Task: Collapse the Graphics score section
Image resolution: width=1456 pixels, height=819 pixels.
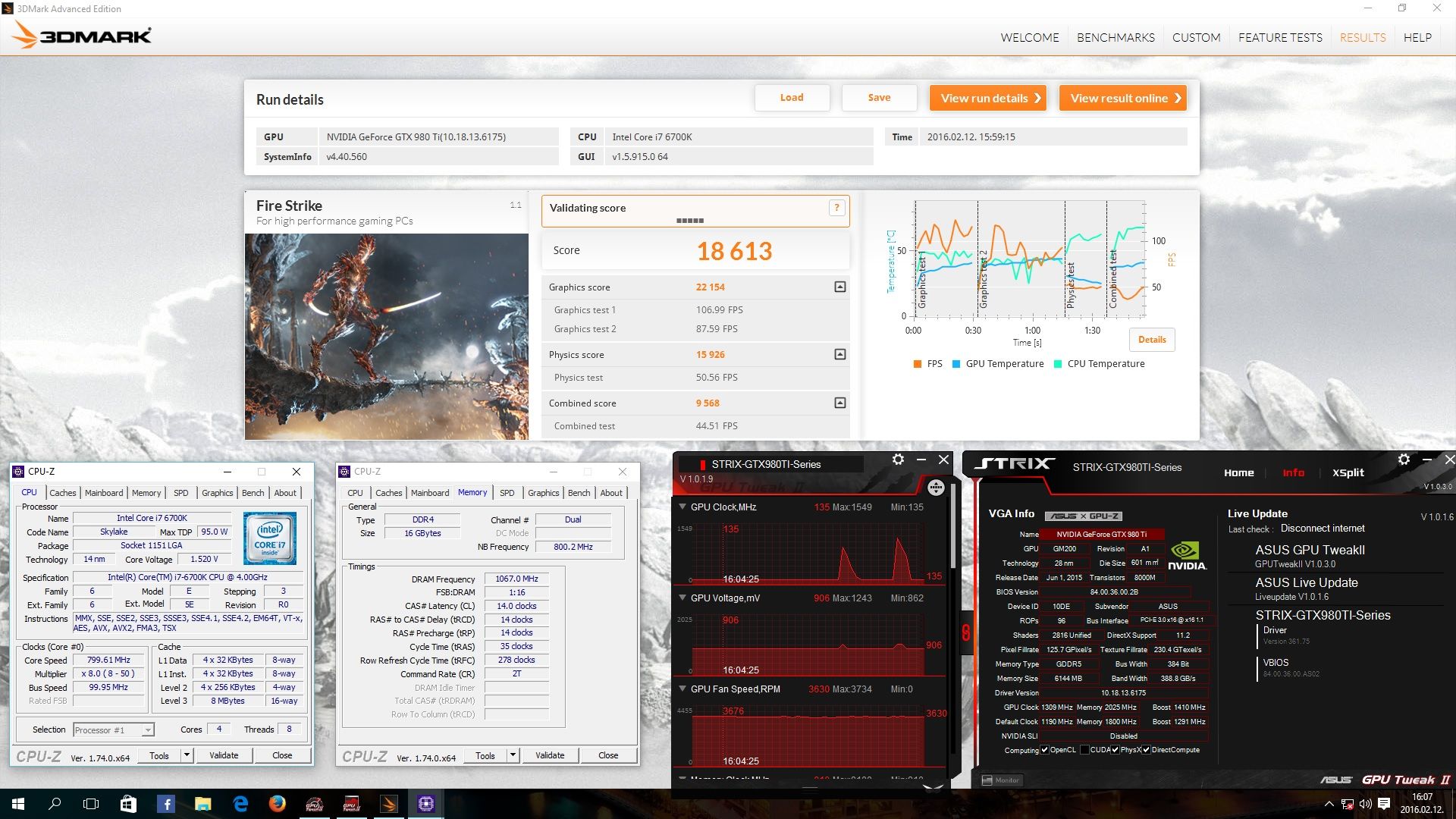Action: pos(839,287)
